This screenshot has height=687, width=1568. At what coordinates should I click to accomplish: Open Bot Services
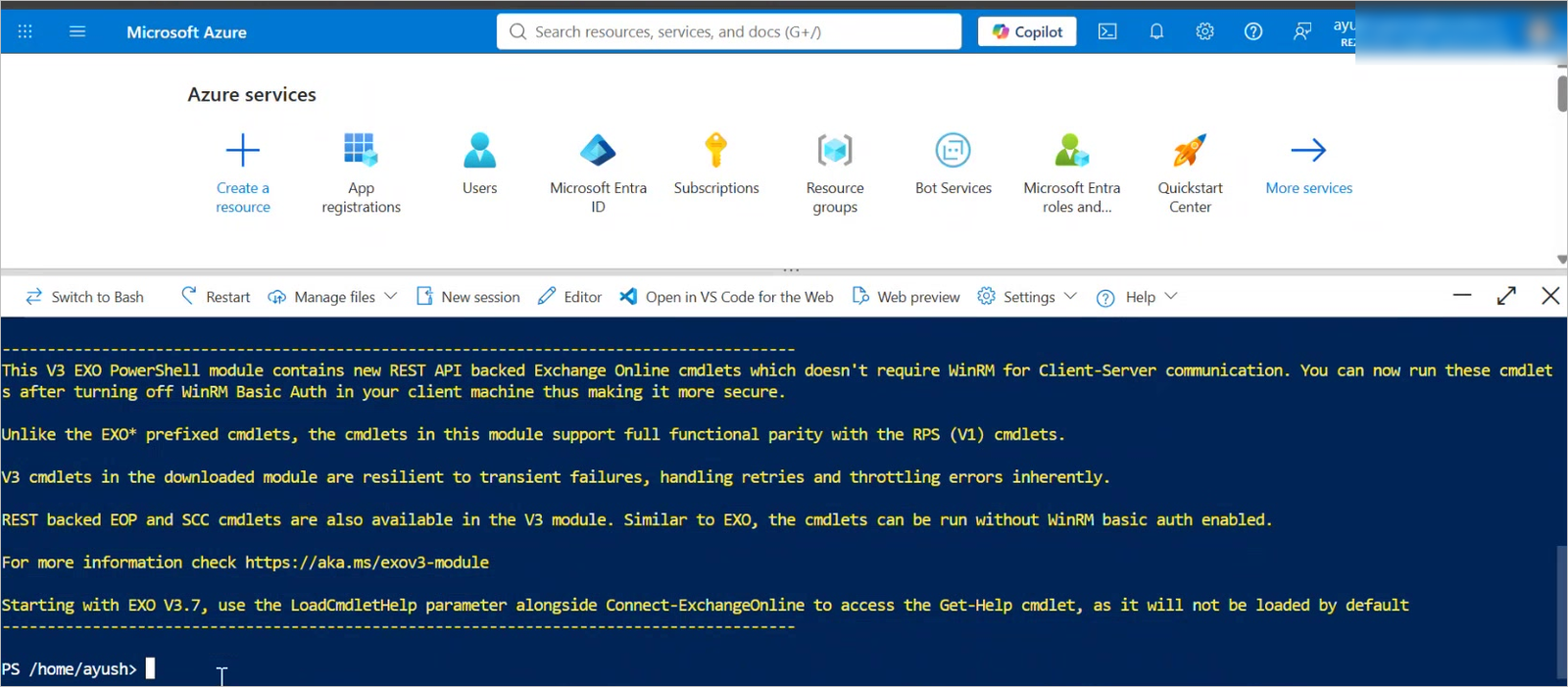[x=954, y=164]
